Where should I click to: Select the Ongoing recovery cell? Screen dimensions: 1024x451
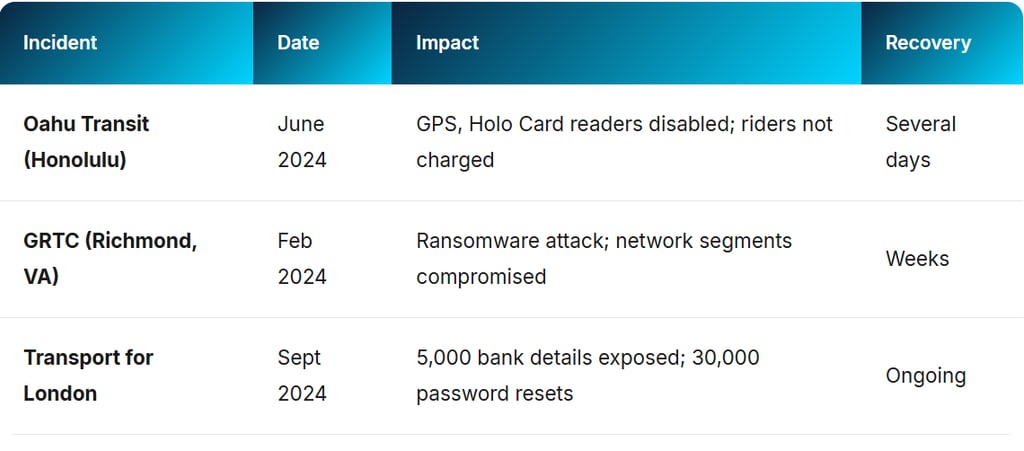click(925, 376)
